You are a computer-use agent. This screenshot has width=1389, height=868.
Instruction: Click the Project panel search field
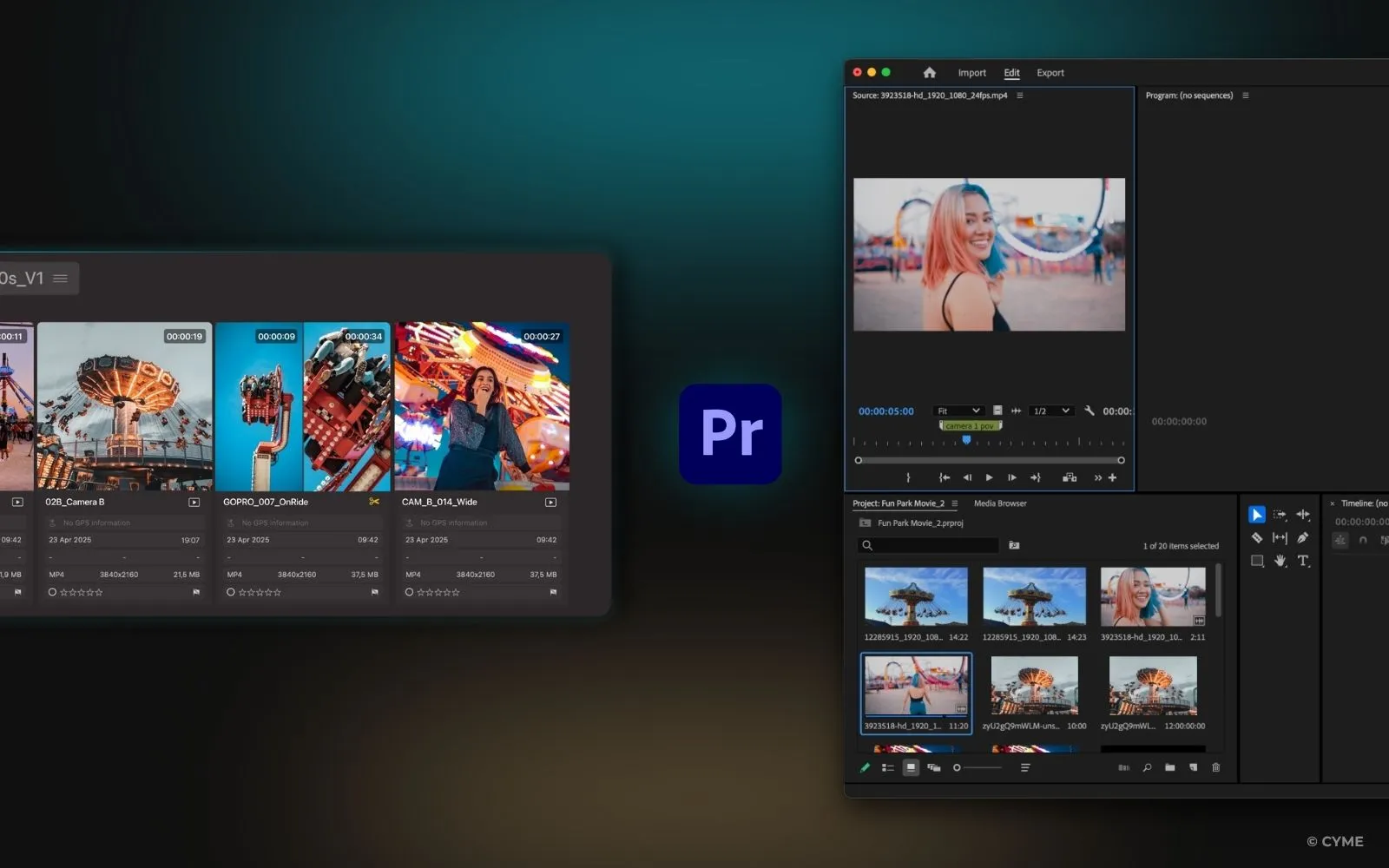point(927,545)
